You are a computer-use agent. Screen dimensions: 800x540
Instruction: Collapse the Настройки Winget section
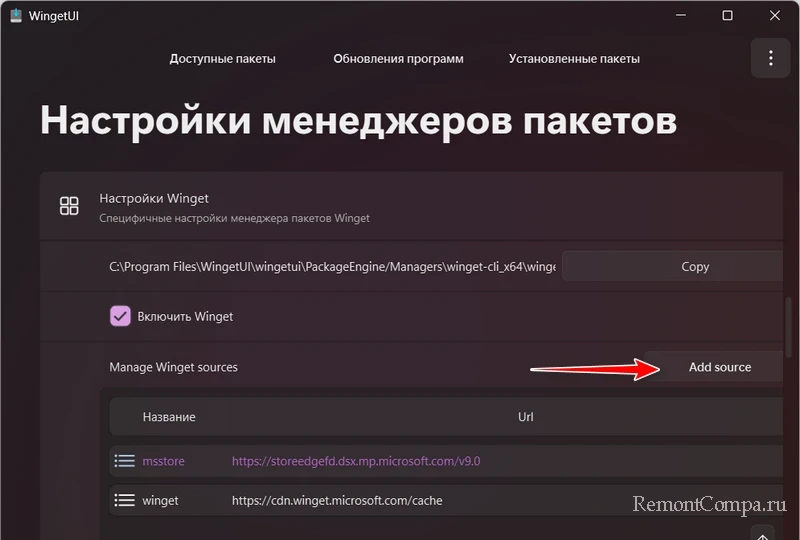click(400, 206)
